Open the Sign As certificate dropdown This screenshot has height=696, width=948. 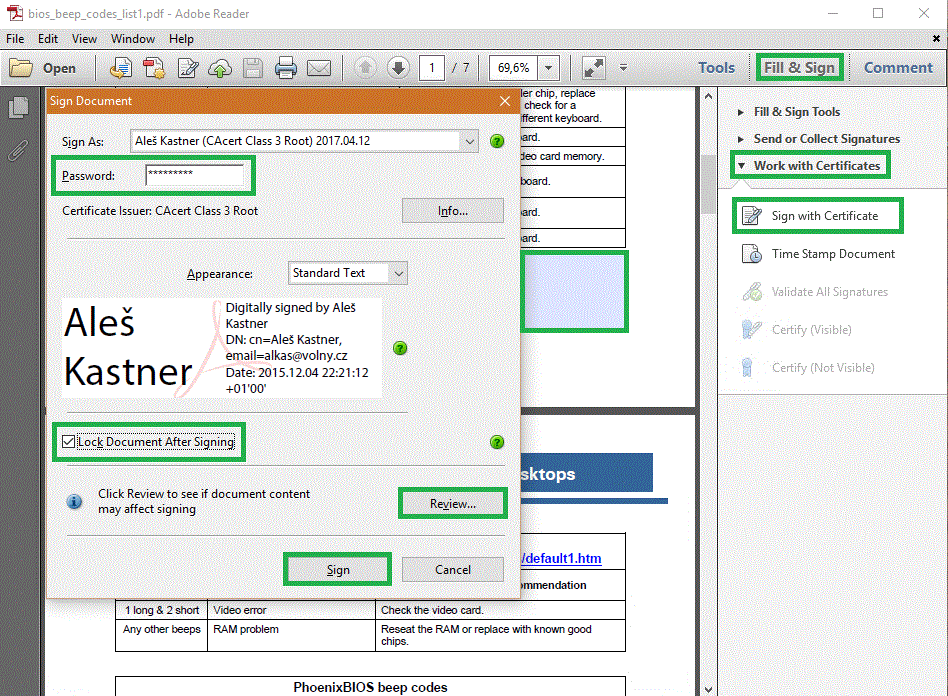(470, 142)
